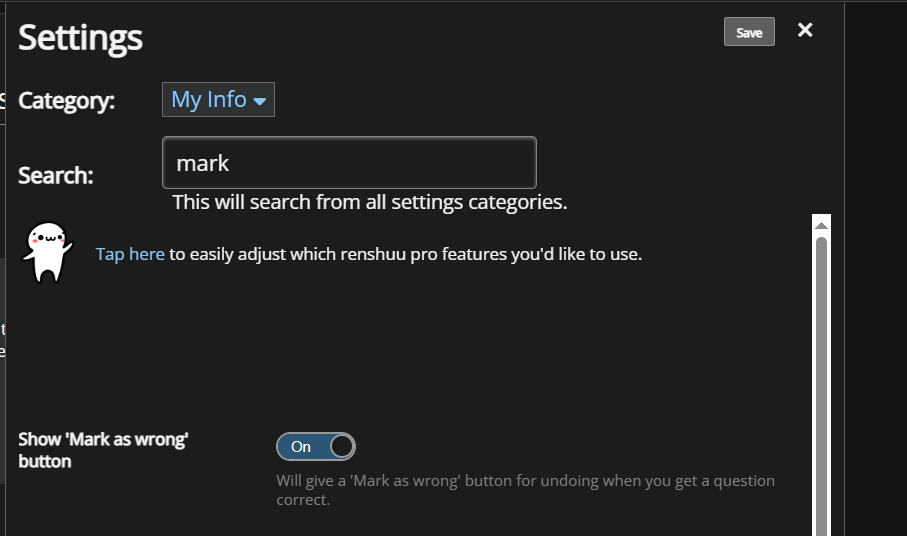The height and width of the screenshot is (536, 907).
Task: Follow the 'Tap here' link
Action: pos(130,254)
